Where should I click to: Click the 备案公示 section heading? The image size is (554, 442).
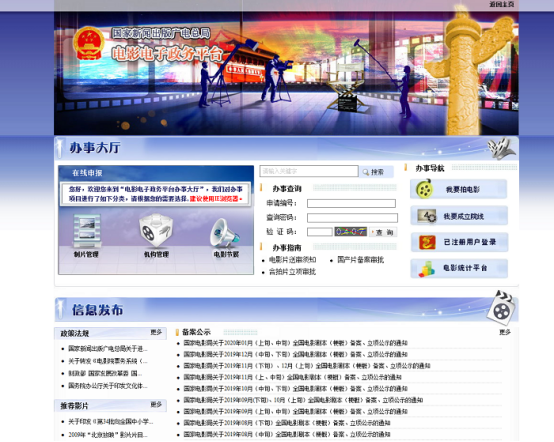196,332
